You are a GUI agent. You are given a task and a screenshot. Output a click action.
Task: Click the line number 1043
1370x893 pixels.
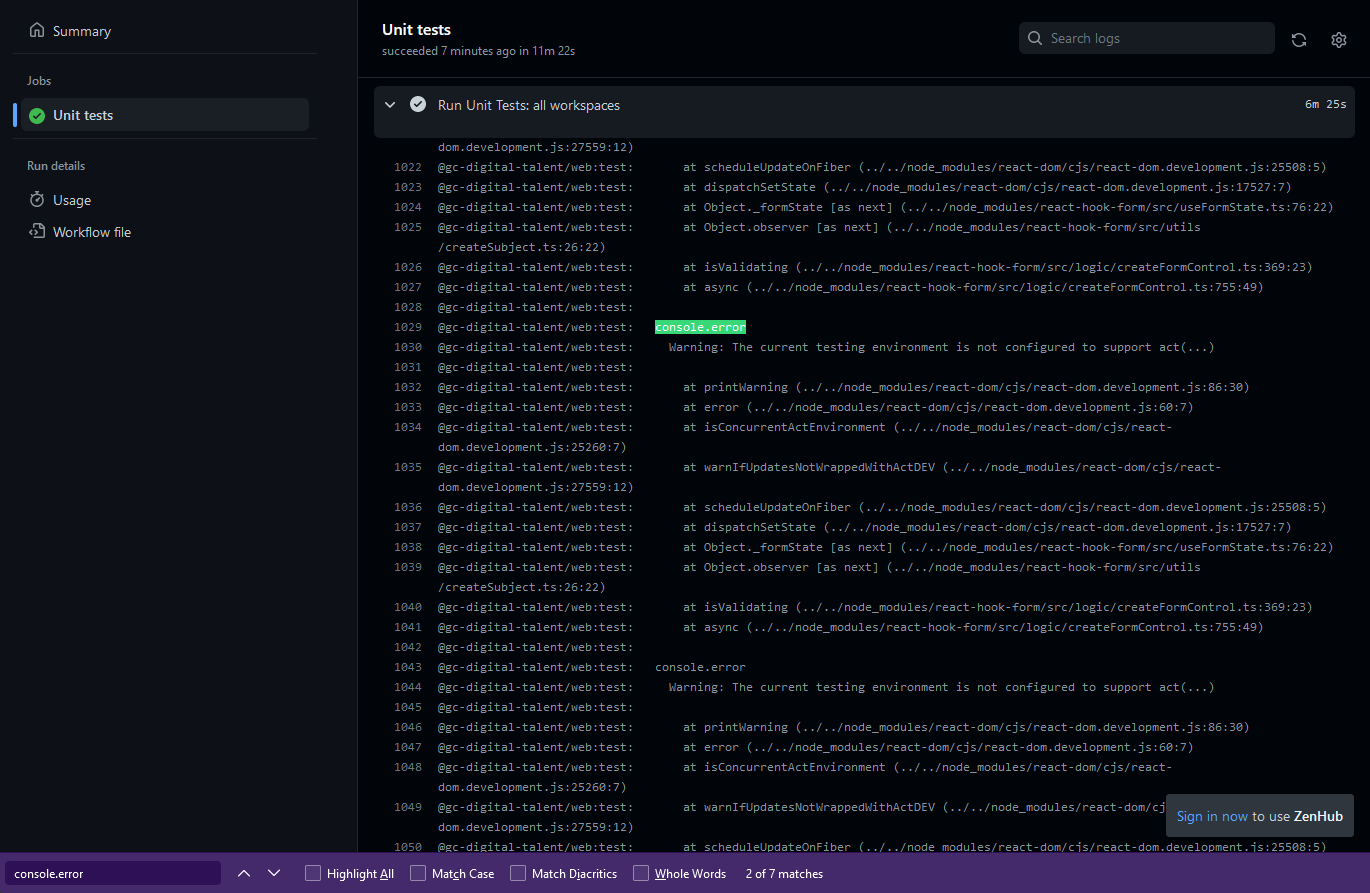407,667
